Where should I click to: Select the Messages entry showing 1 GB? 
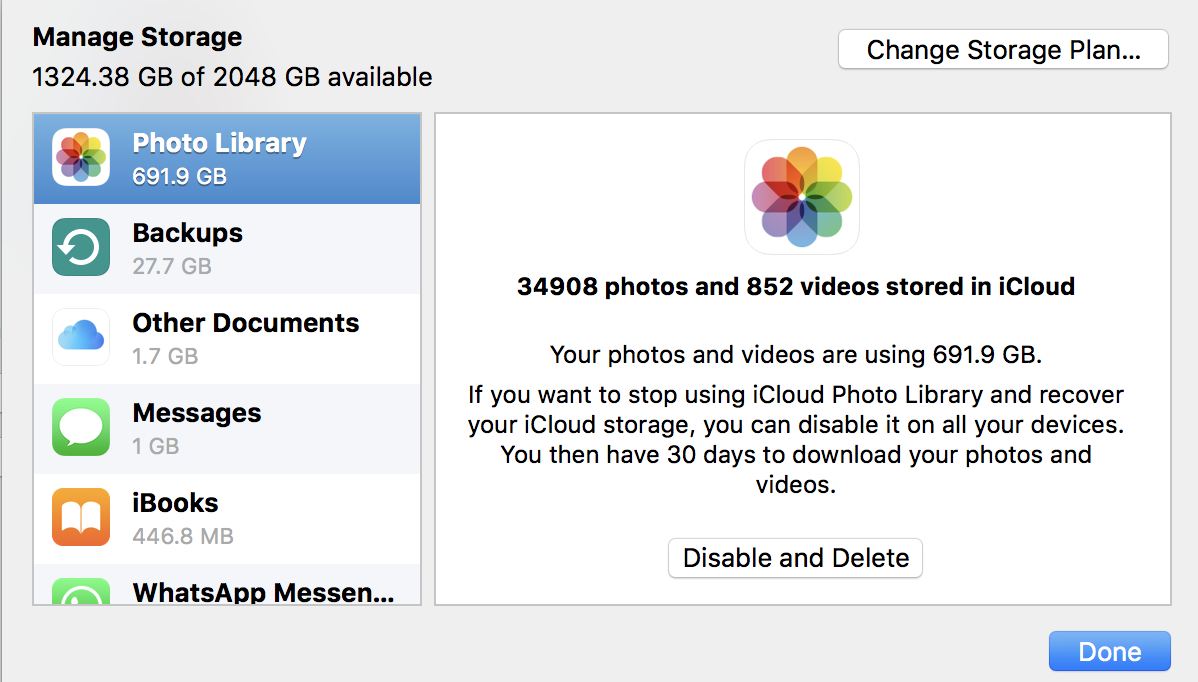(x=227, y=429)
